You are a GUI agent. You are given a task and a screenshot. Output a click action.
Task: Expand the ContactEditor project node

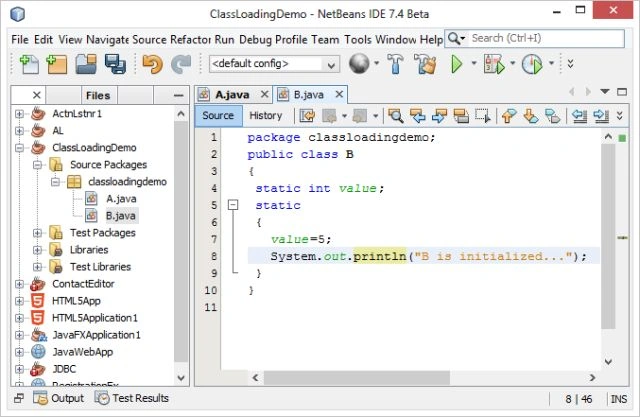19,284
